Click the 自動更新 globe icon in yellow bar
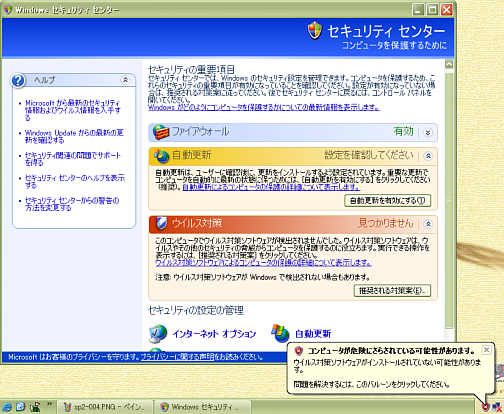Screen dimensions: 504x414 (x=162, y=155)
